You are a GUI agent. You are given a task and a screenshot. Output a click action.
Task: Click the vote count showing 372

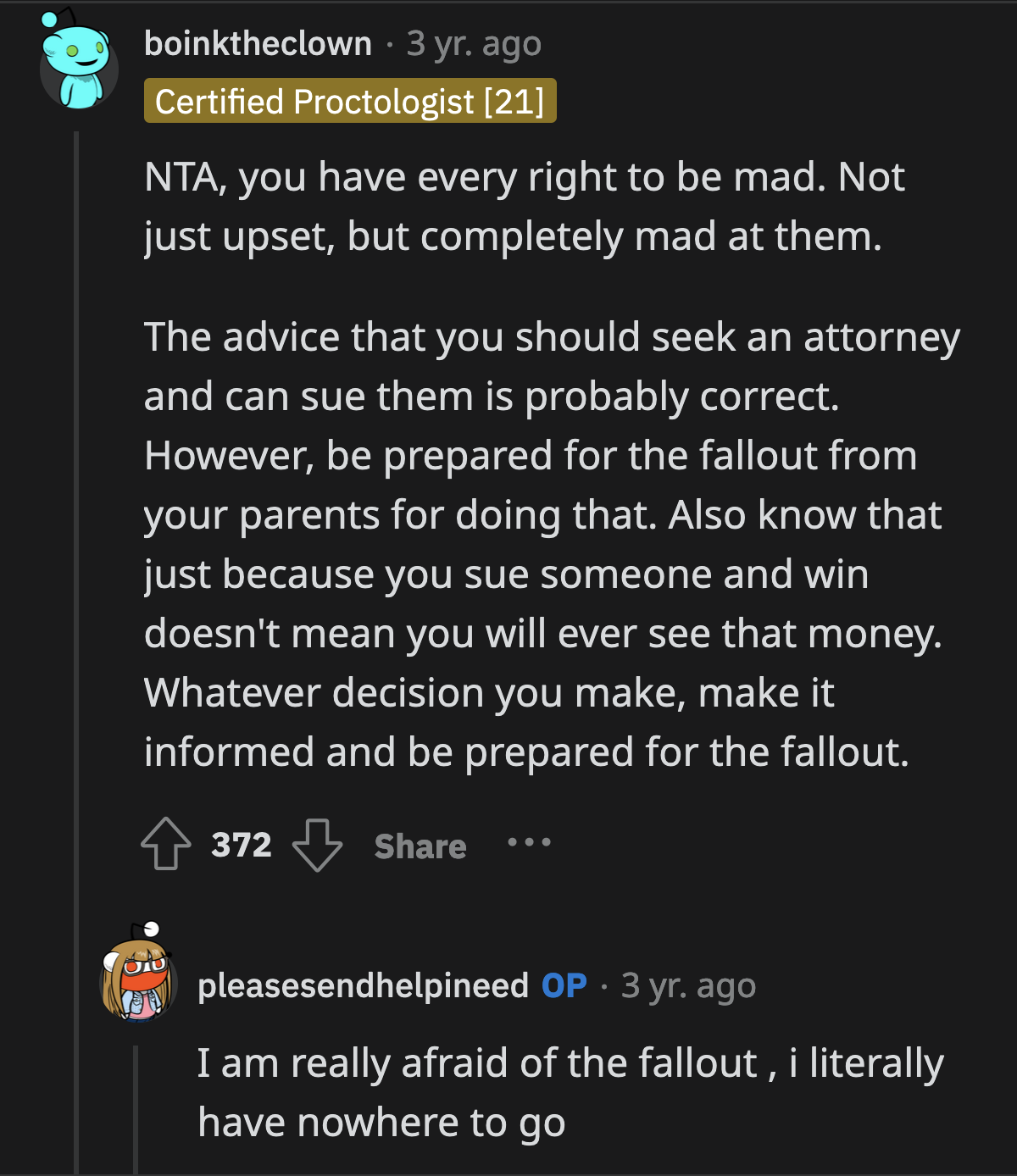(x=242, y=845)
